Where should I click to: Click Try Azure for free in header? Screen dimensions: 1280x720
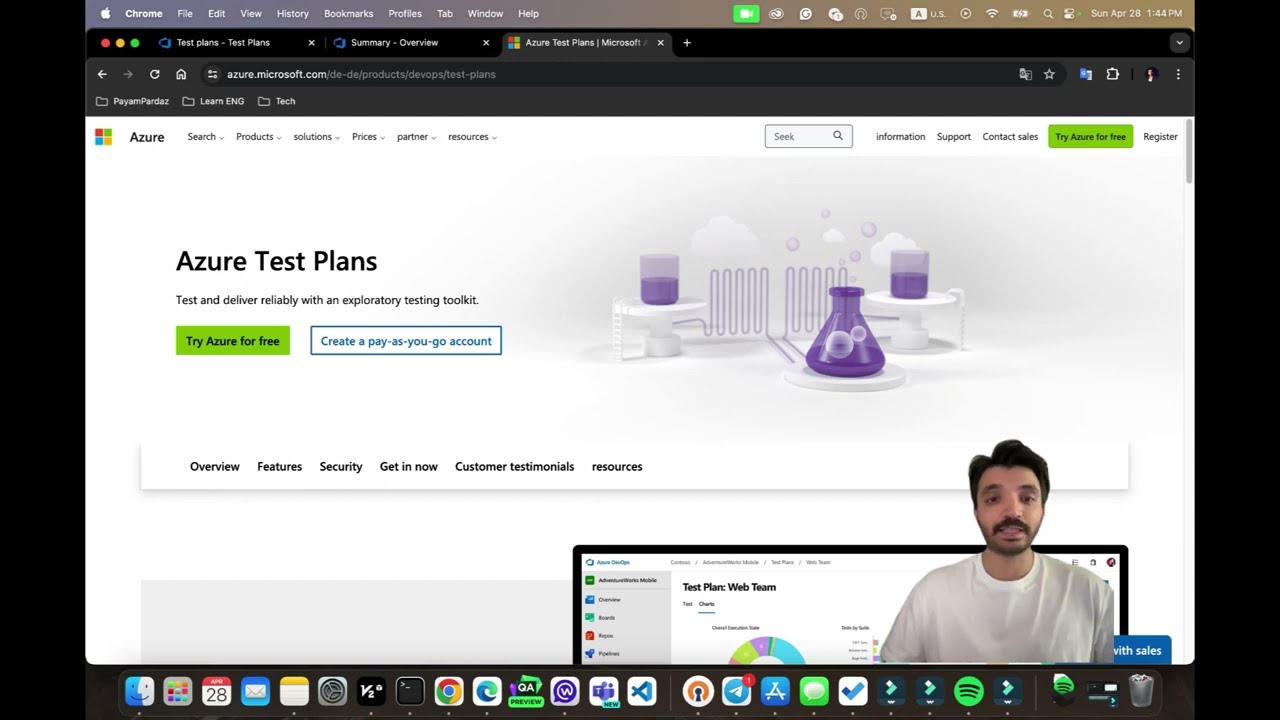click(x=1090, y=137)
